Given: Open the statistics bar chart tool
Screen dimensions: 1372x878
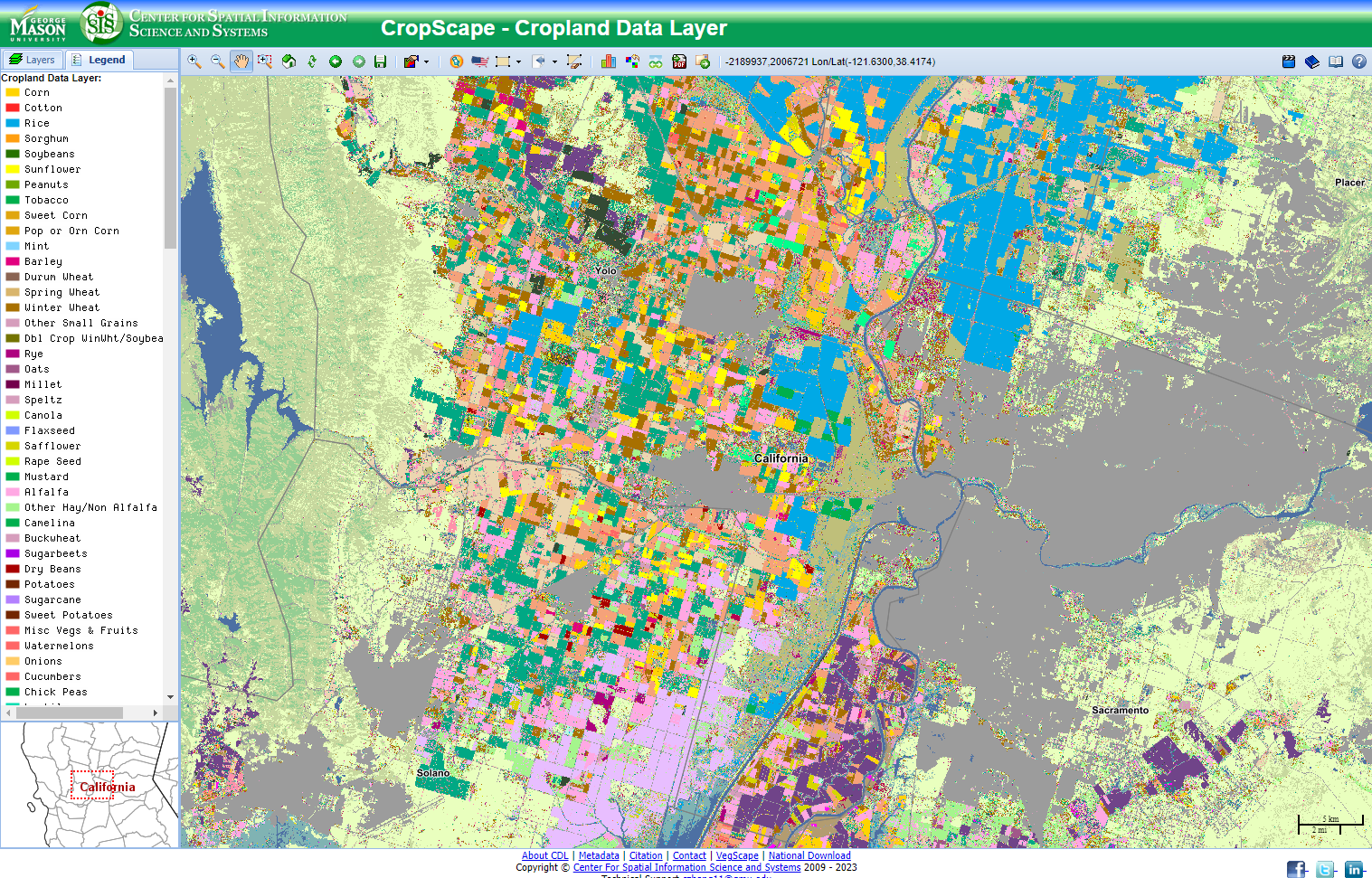Looking at the screenshot, I should click(x=608, y=61).
